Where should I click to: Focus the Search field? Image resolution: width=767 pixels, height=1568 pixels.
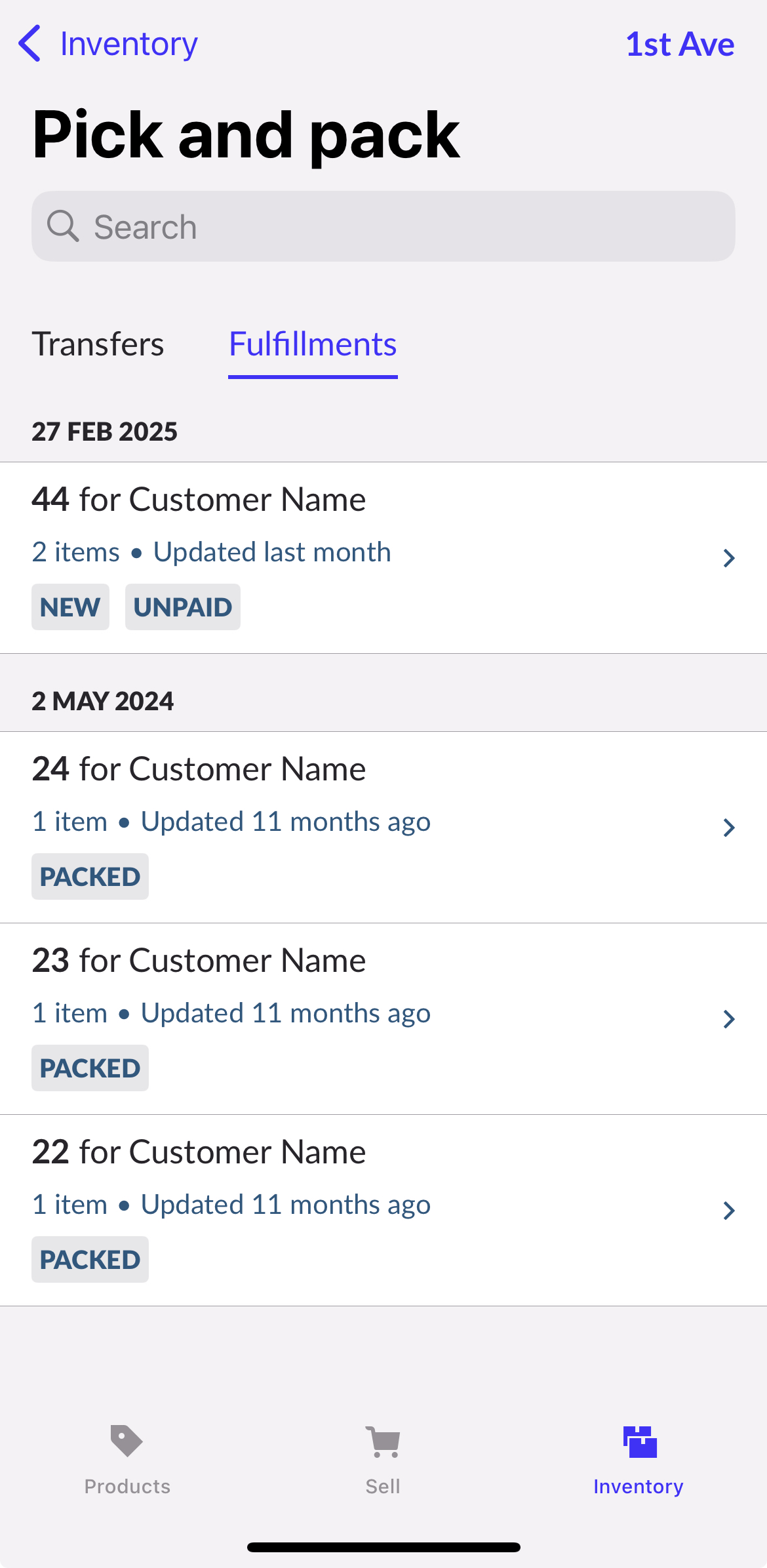point(393,227)
